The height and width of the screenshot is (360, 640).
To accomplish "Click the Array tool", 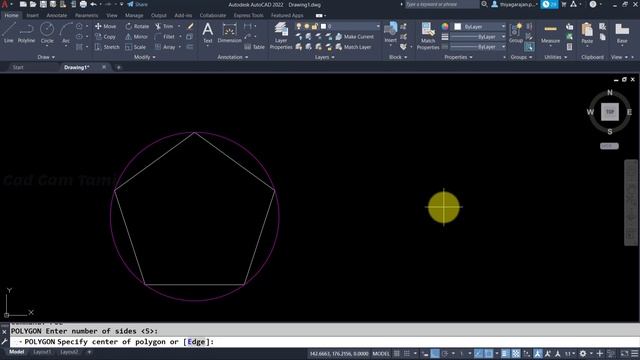I will click(x=165, y=47).
